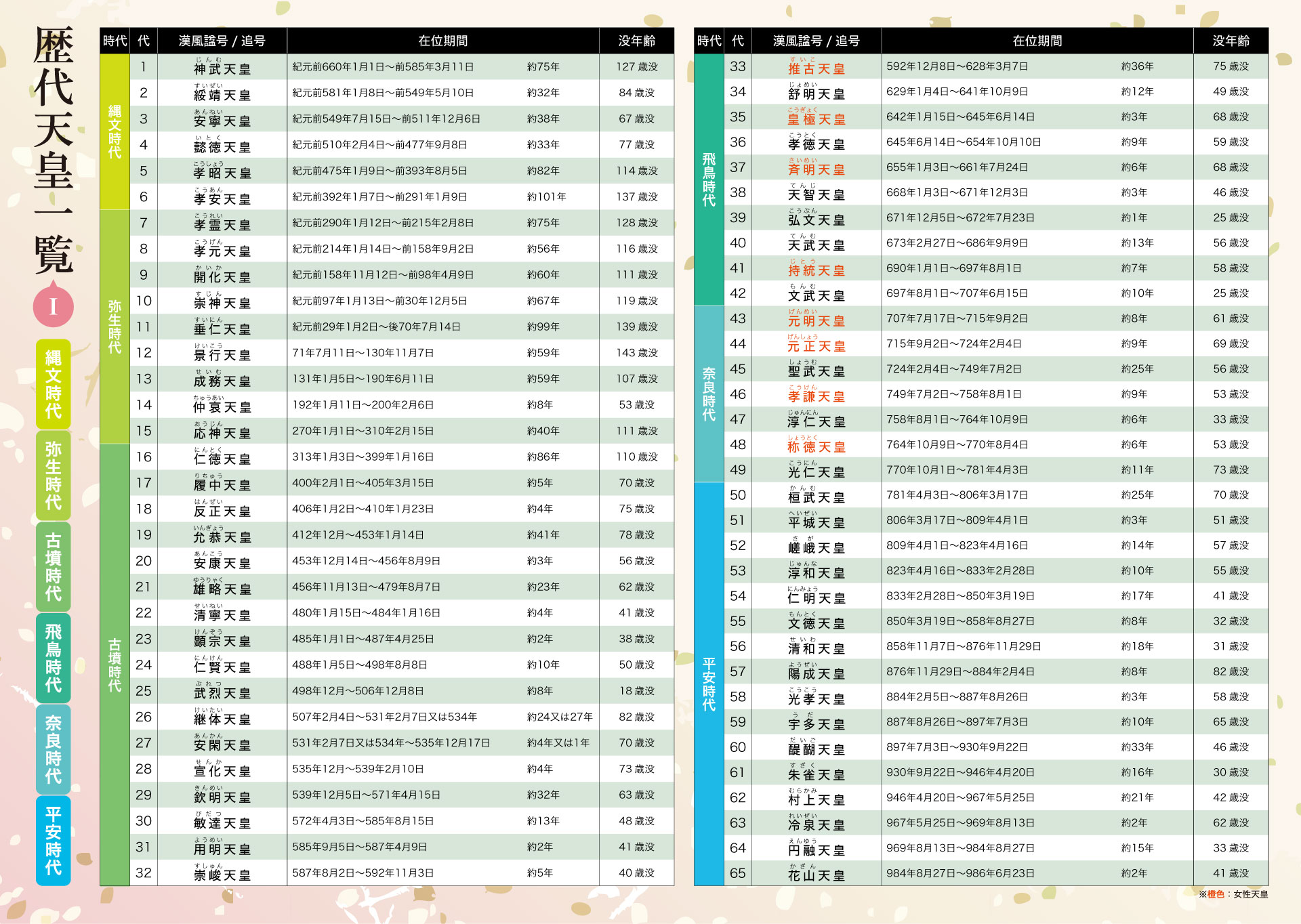This screenshot has width=1301, height=924.
Task: Click the vertical 古墳時代 era cell in the left table
Action: [x=115, y=665]
